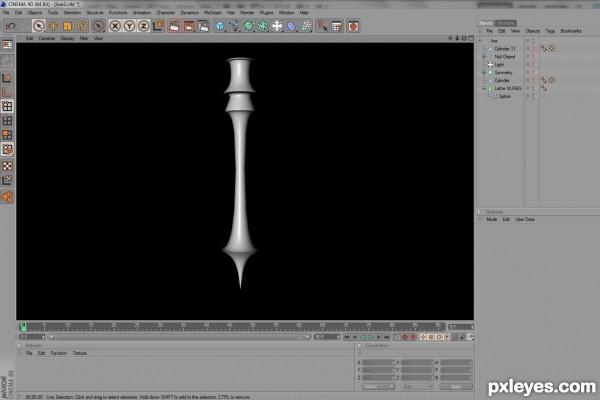Open the Render menu

(x=247, y=13)
